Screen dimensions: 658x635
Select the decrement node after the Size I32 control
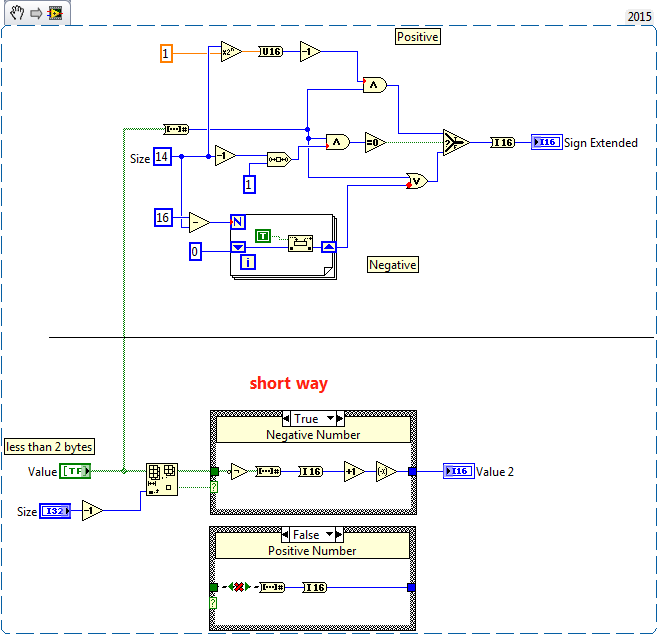[92, 510]
